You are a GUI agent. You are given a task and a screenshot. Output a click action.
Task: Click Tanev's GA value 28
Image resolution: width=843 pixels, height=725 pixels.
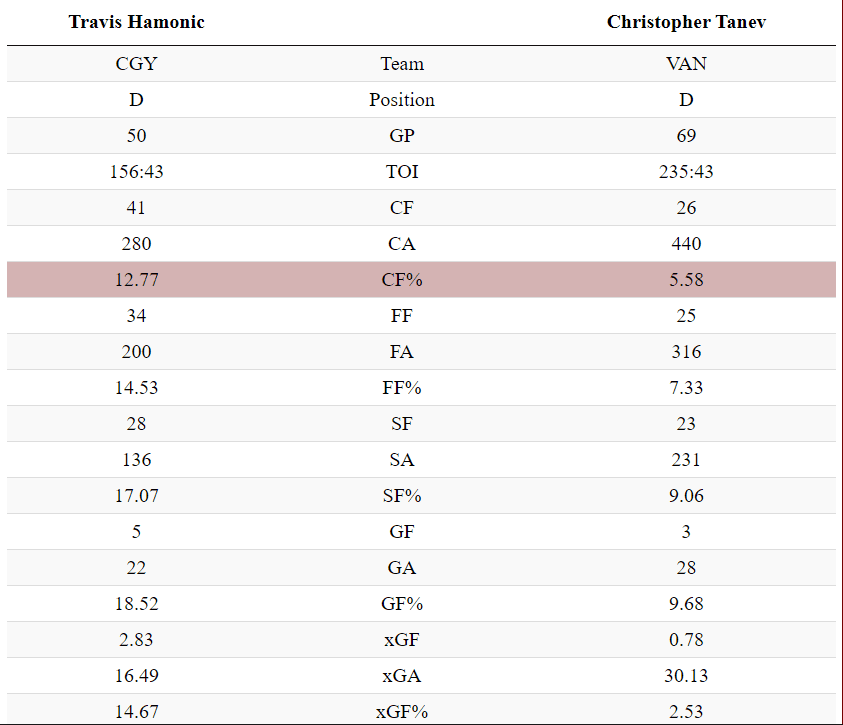pos(686,568)
